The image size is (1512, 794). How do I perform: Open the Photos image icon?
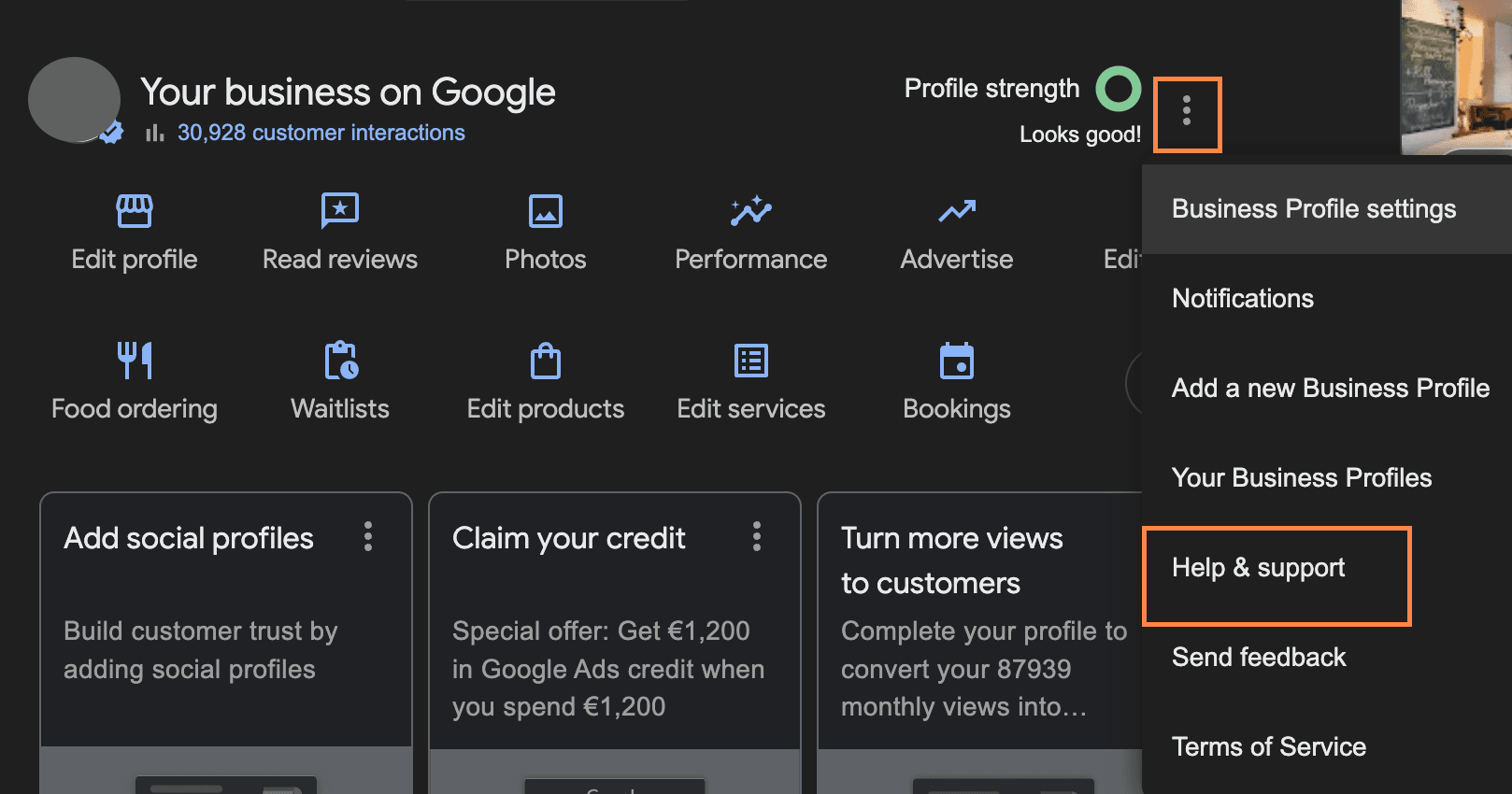[x=546, y=211]
